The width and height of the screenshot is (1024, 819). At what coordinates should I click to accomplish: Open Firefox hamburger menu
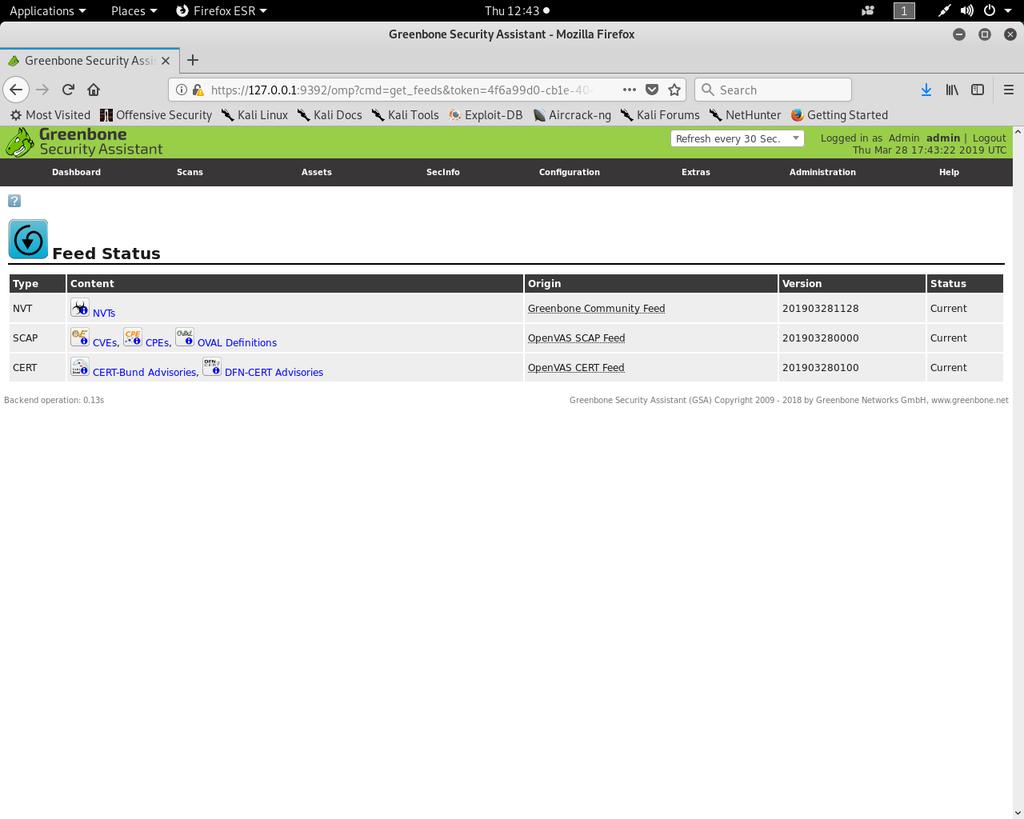tap(1009, 89)
